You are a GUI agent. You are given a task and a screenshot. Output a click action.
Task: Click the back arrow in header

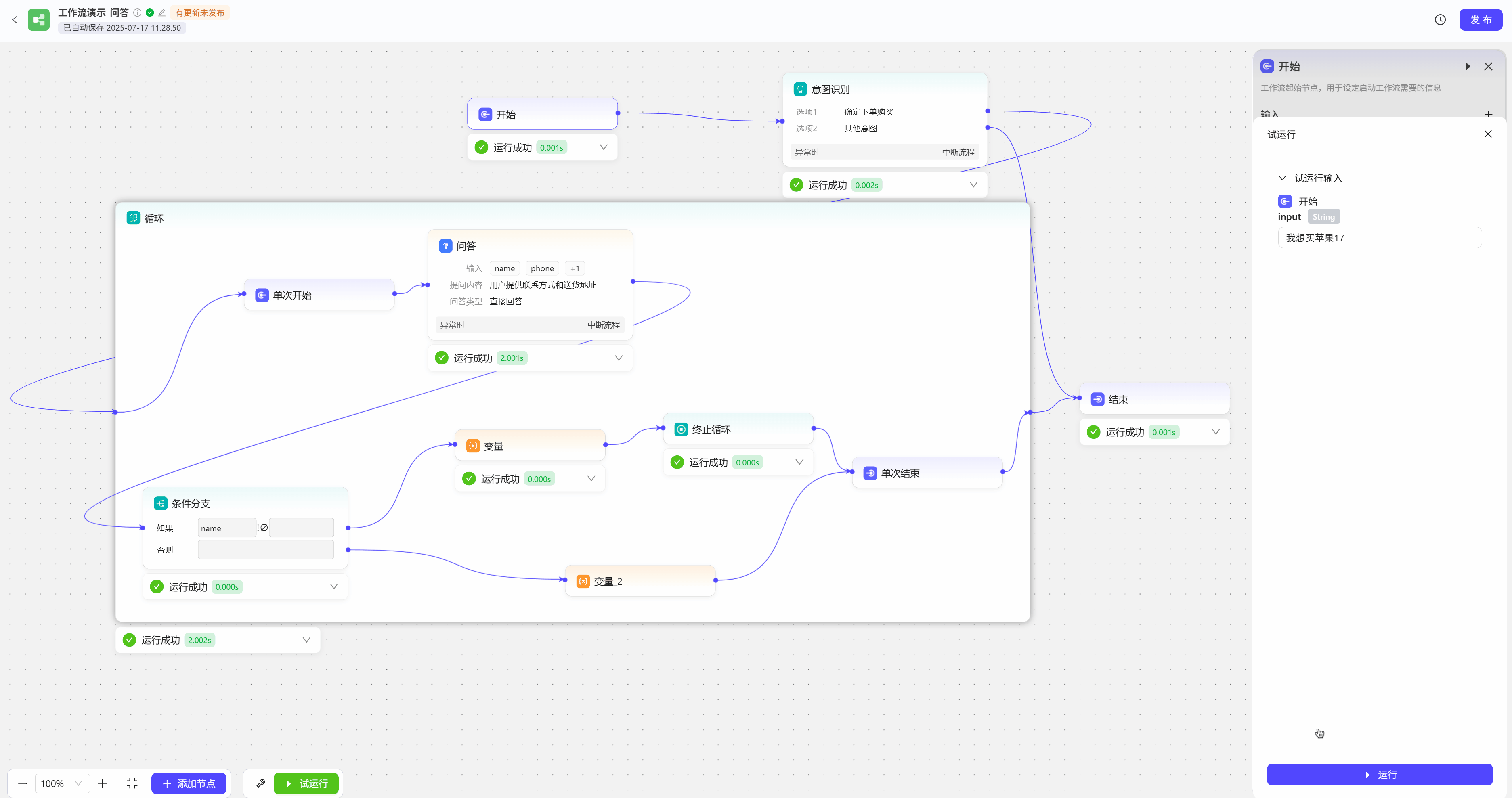coord(15,20)
